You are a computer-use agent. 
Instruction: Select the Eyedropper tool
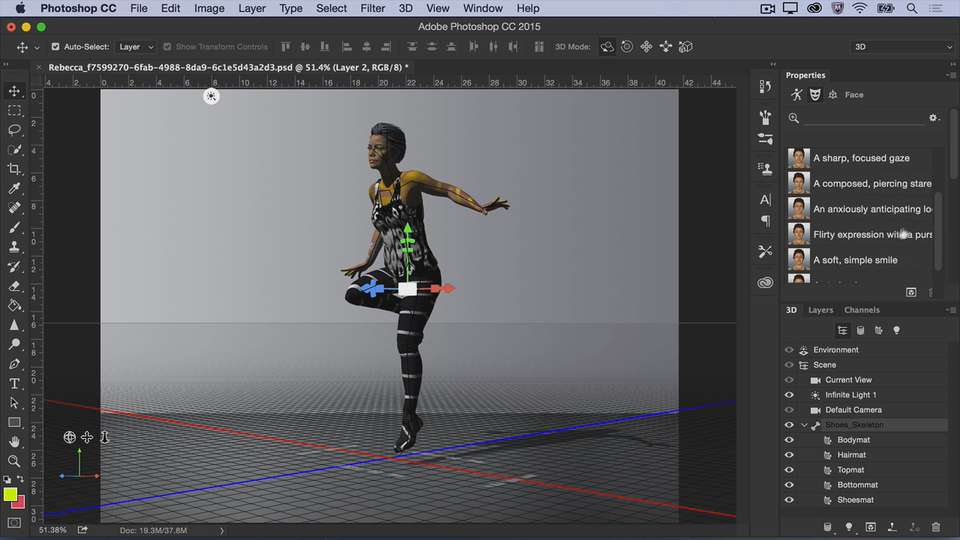[14, 189]
